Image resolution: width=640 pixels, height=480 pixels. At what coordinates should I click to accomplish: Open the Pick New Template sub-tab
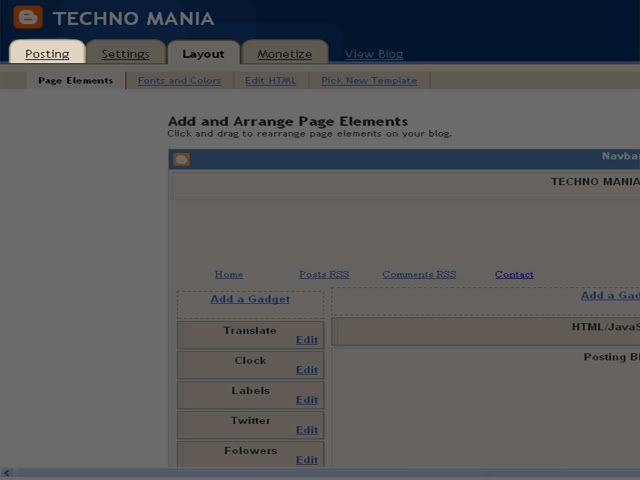point(369,81)
